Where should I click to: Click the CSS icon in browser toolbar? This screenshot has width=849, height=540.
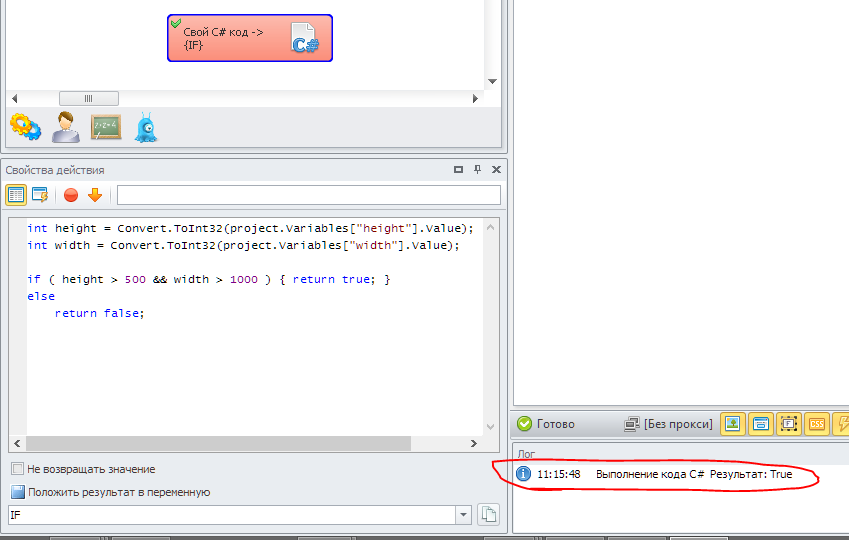[x=817, y=424]
